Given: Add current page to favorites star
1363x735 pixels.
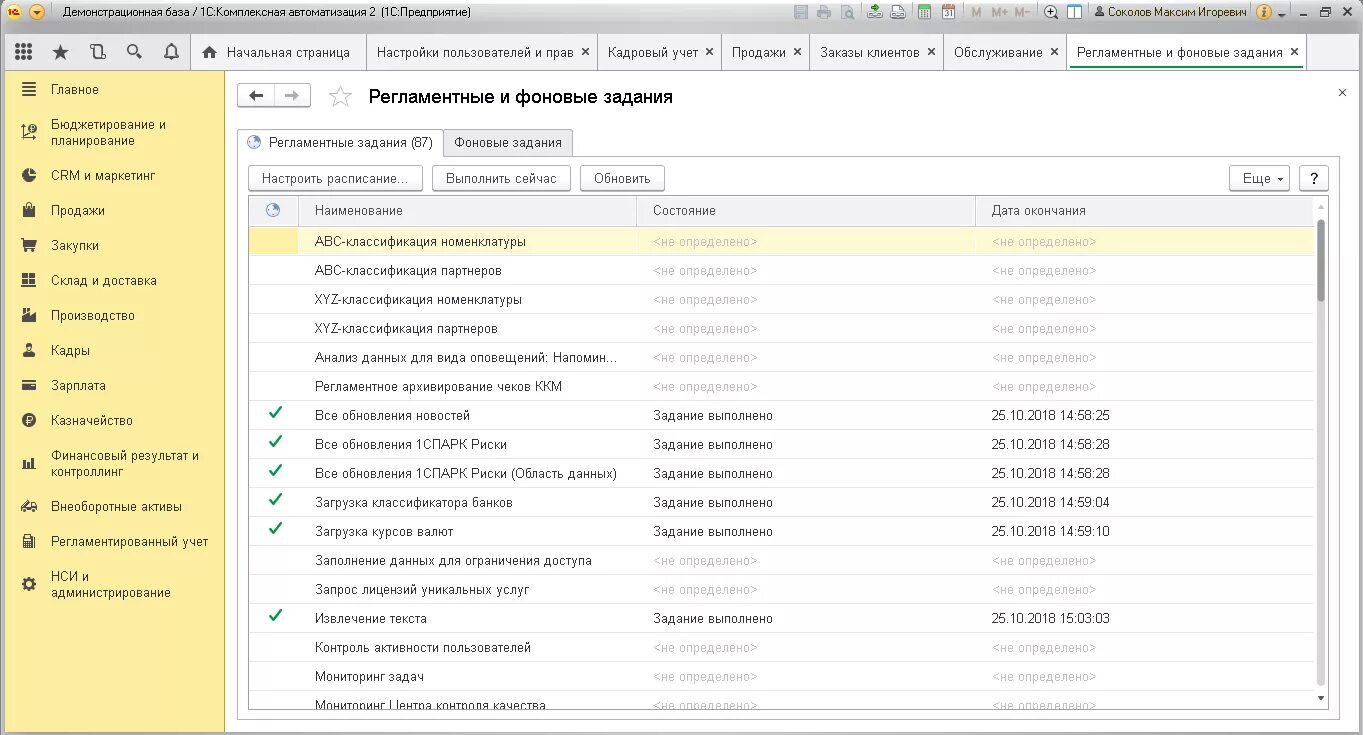Looking at the screenshot, I should (x=341, y=96).
